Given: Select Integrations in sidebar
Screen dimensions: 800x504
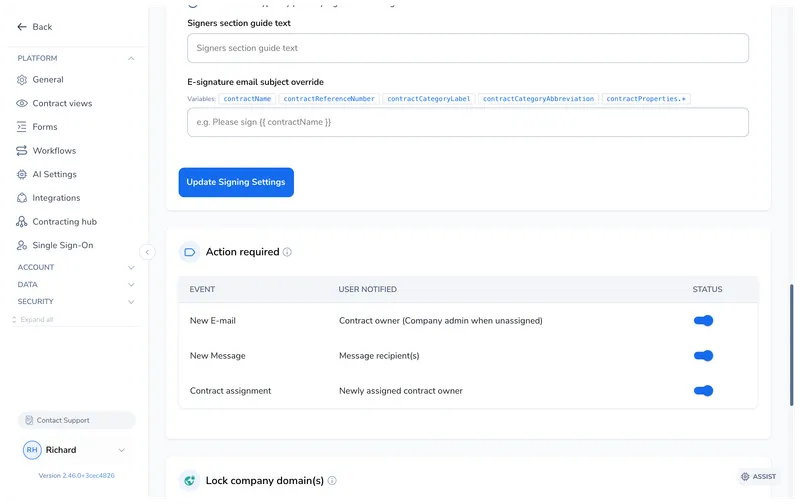Looking at the screenshot, I should click(x=56, y=198).
